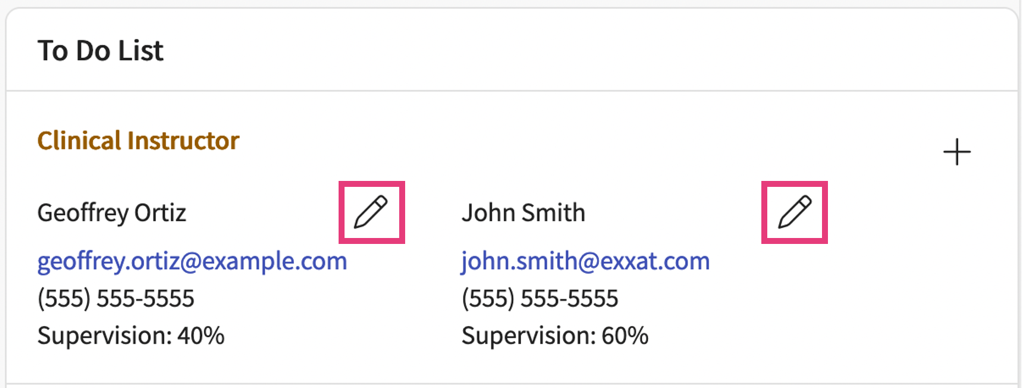Select the John Smith name text
1022x388 pixels.
coord(523,213)
